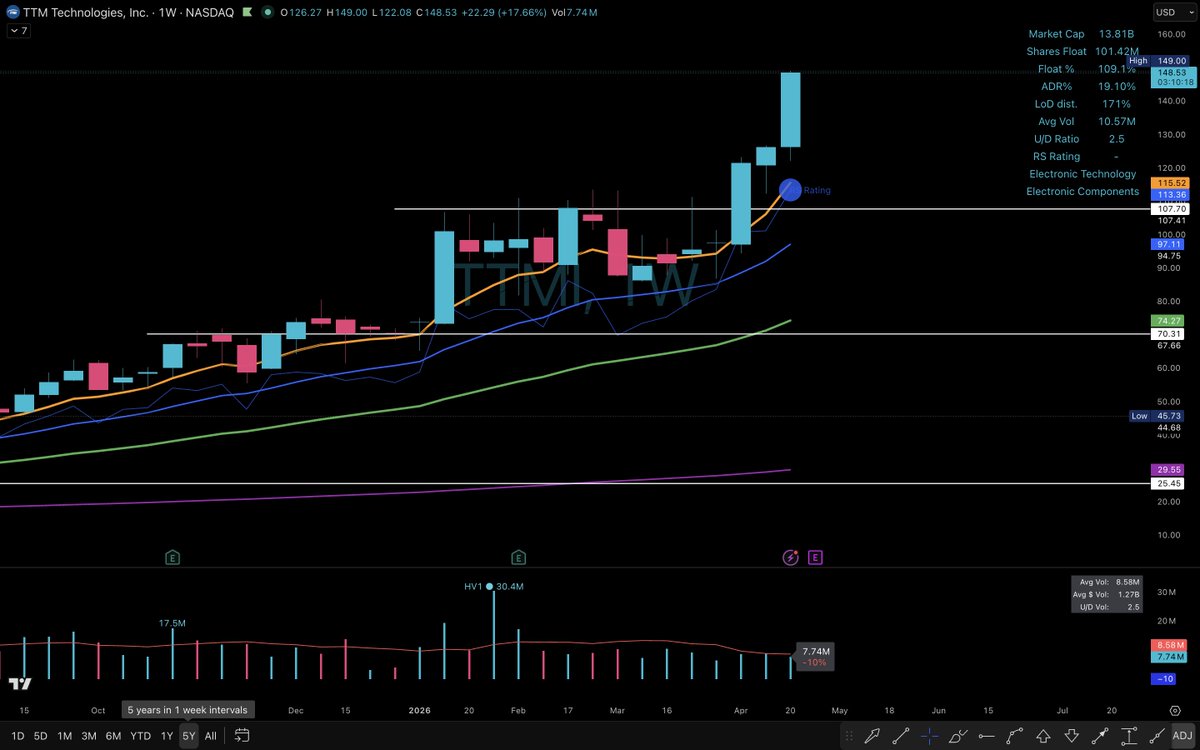The width and height of the screenshot is (1200, 750).
Task: Switch to the 1D time range
Action: click(x=17, y=736)
